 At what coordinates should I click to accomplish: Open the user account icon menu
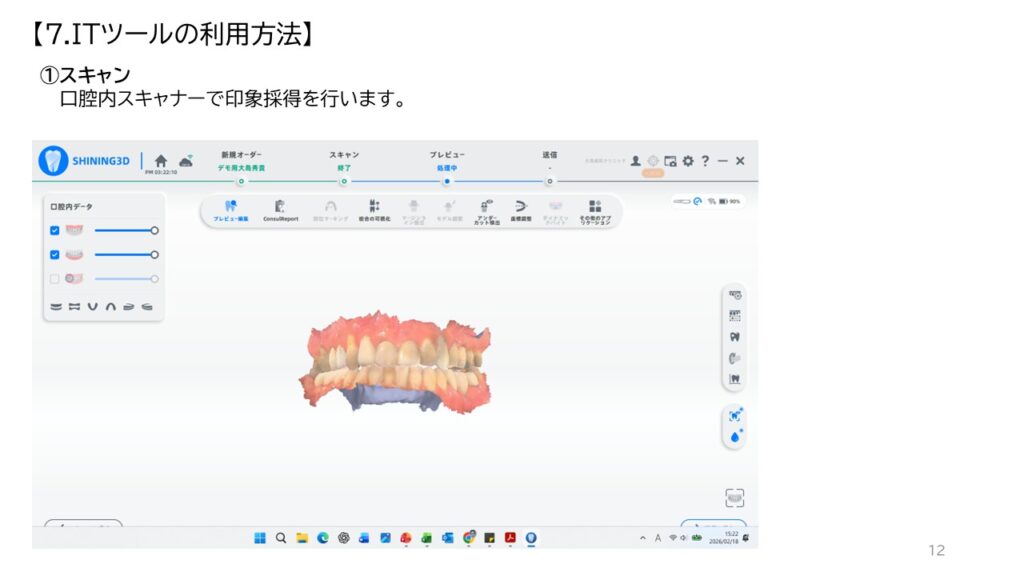[x=635, y=160]
